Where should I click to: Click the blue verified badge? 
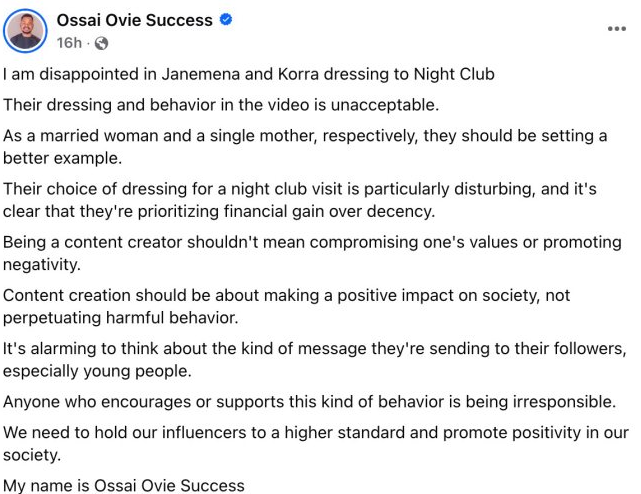pyautogui.click(x=226, y=20)
